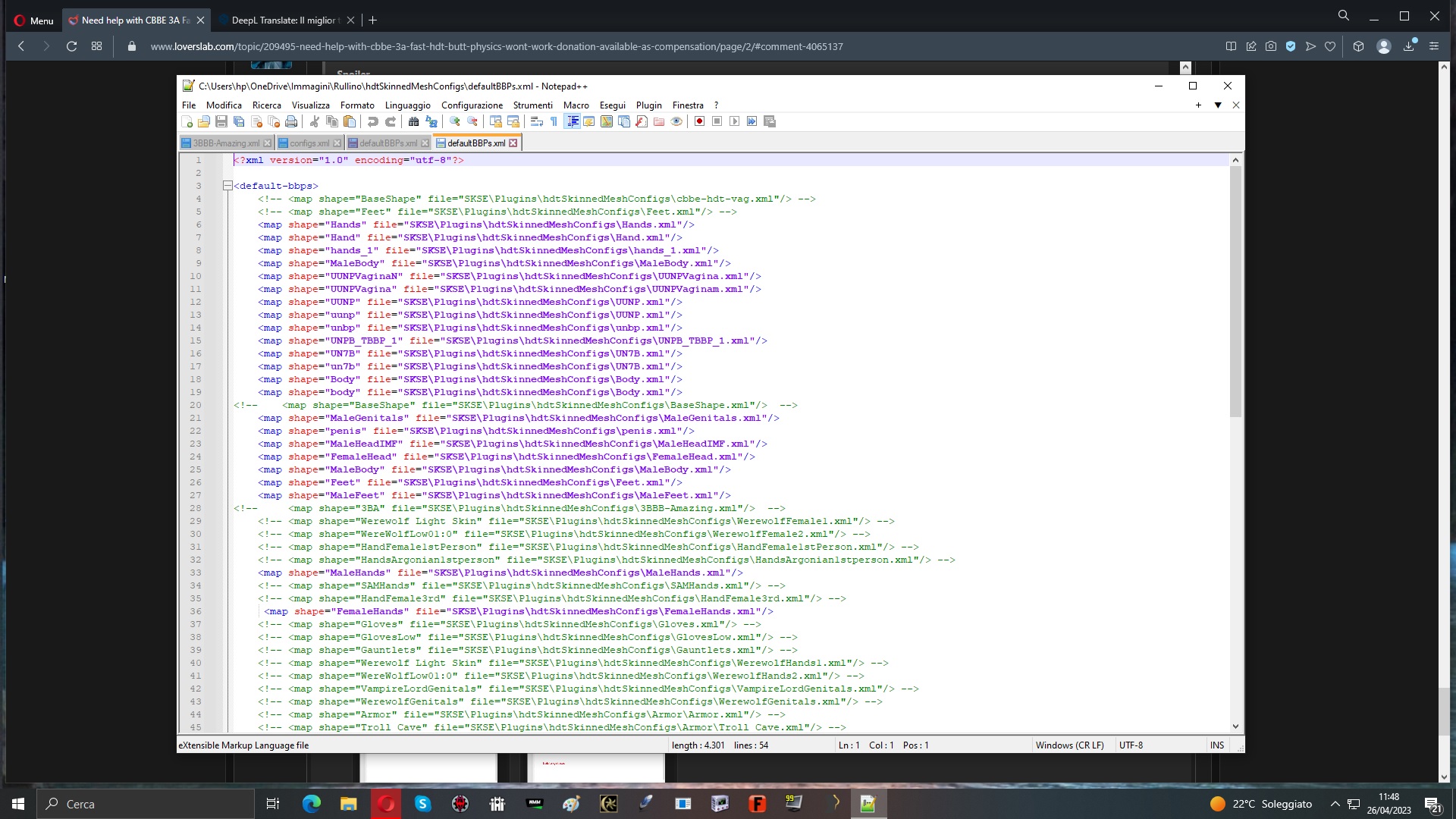Open Windows Start menu

[18, 804]
